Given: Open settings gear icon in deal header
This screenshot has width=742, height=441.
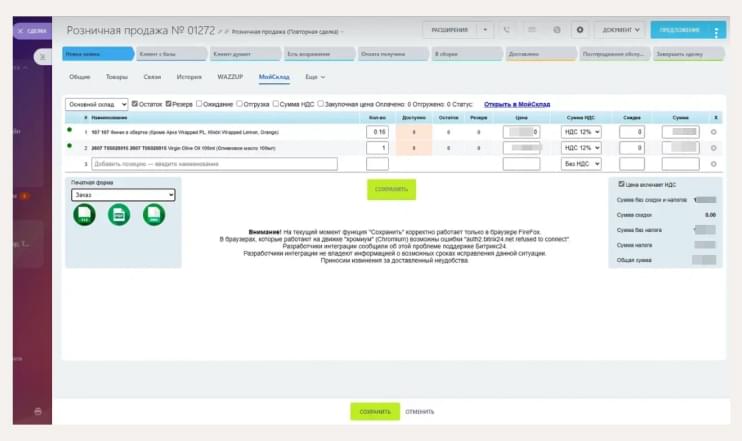Looking at the screenshot, I should tap(580, 30).
